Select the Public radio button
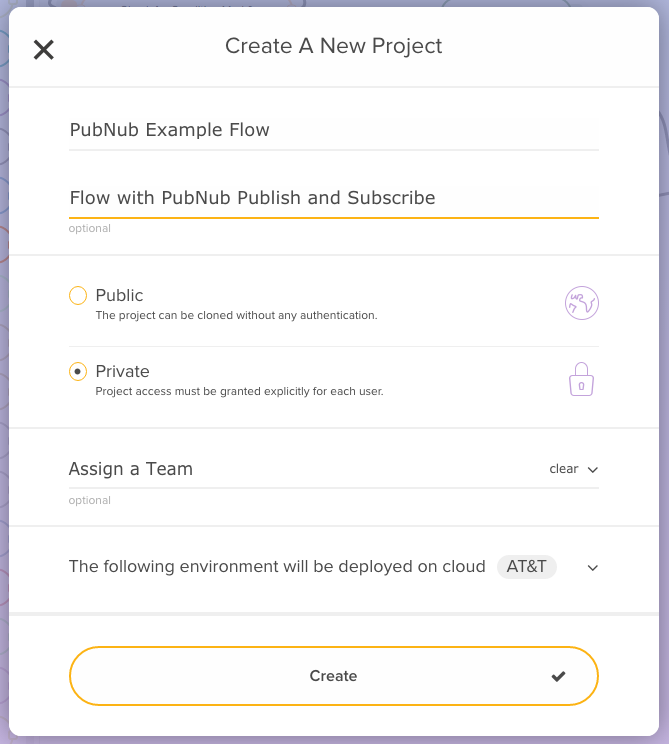The image size is (669, 744). [78, 295]
